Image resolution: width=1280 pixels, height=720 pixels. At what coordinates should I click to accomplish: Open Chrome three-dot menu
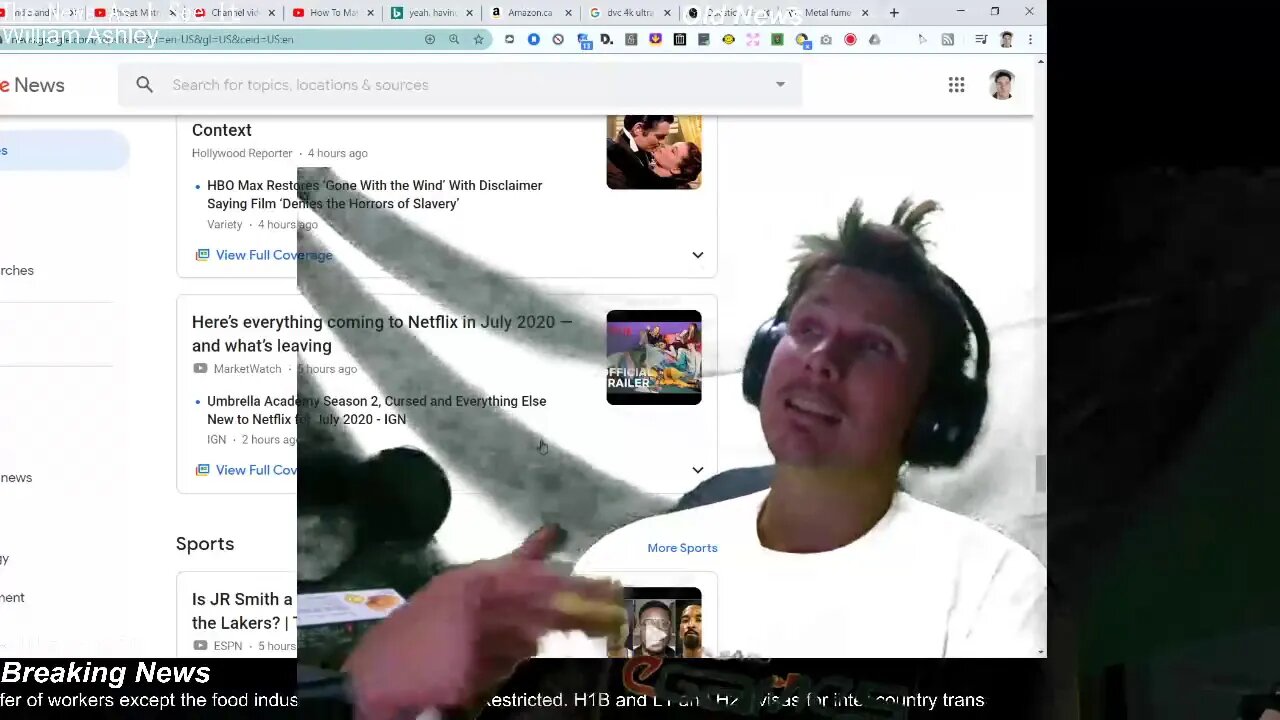coord(1030,39)
